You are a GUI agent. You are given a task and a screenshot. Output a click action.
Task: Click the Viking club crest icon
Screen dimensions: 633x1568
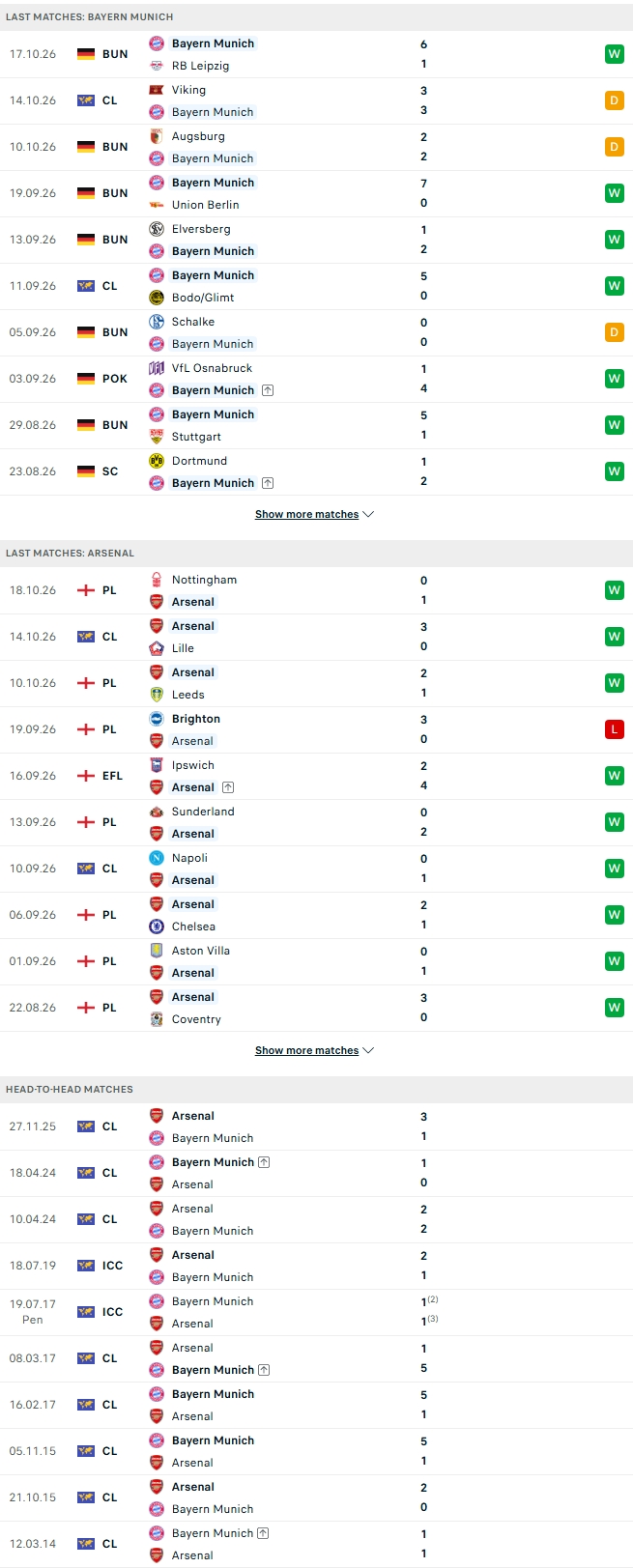tap(157, 90)
